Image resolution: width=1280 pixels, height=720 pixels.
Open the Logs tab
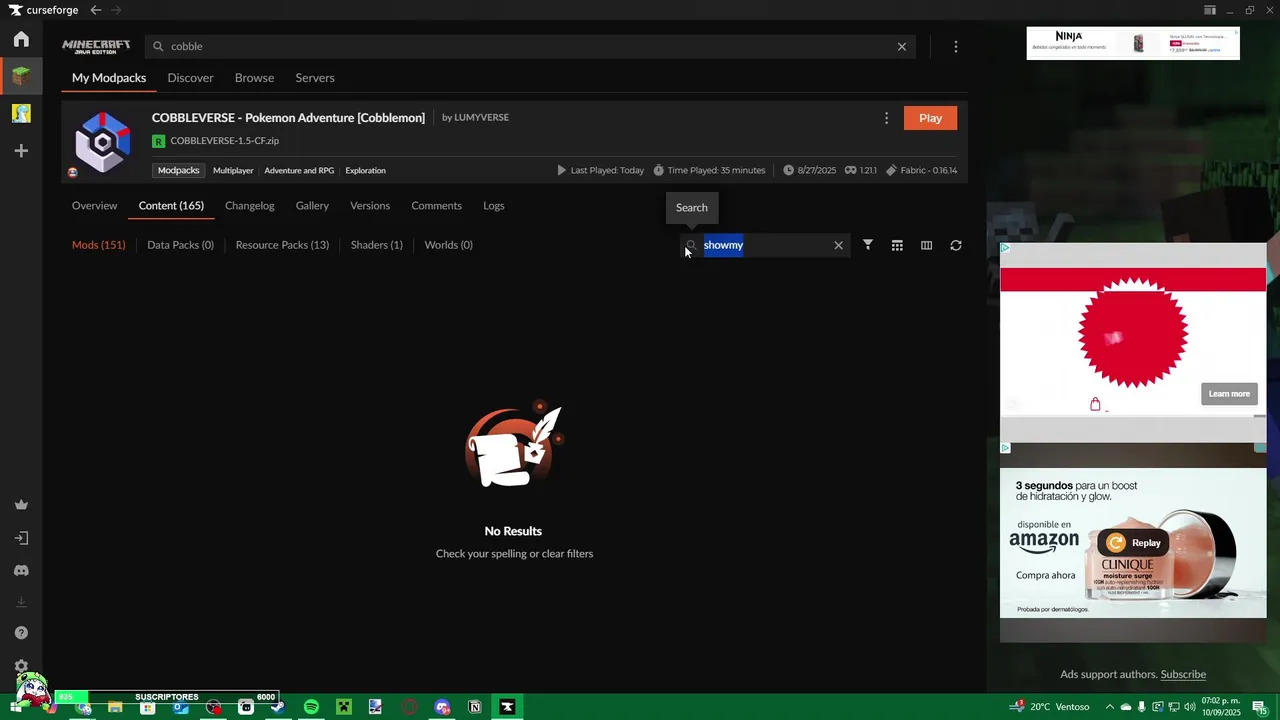pos(494,206)
